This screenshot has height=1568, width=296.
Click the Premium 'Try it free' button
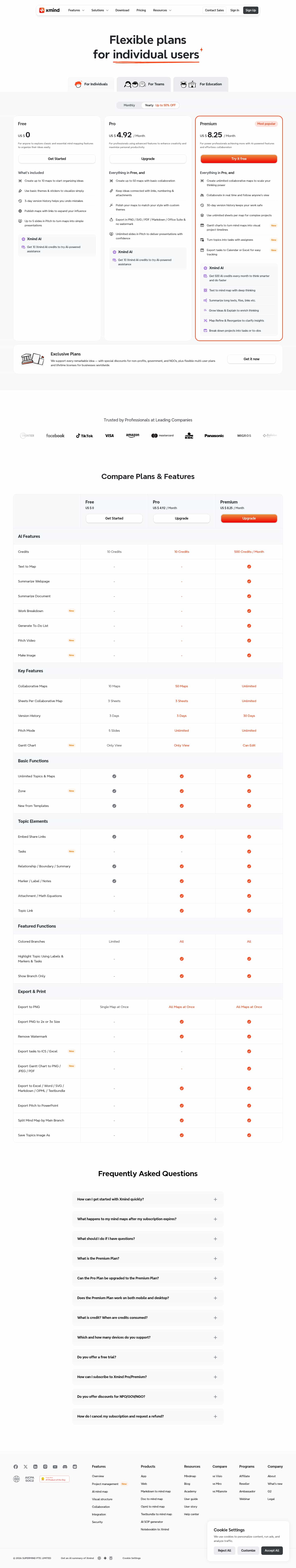point(239,159)
